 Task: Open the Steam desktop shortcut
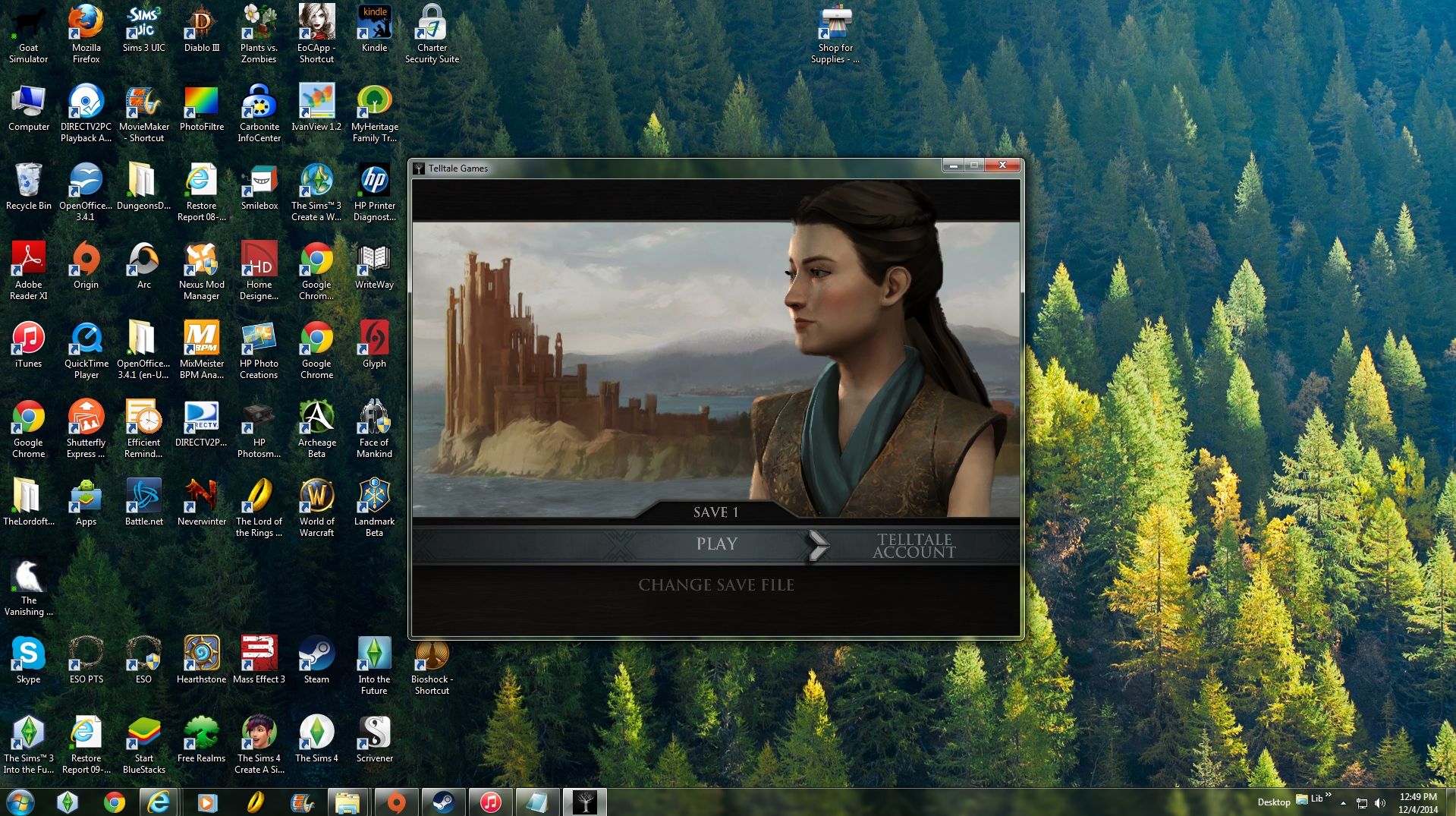click(x=317, y=660)
